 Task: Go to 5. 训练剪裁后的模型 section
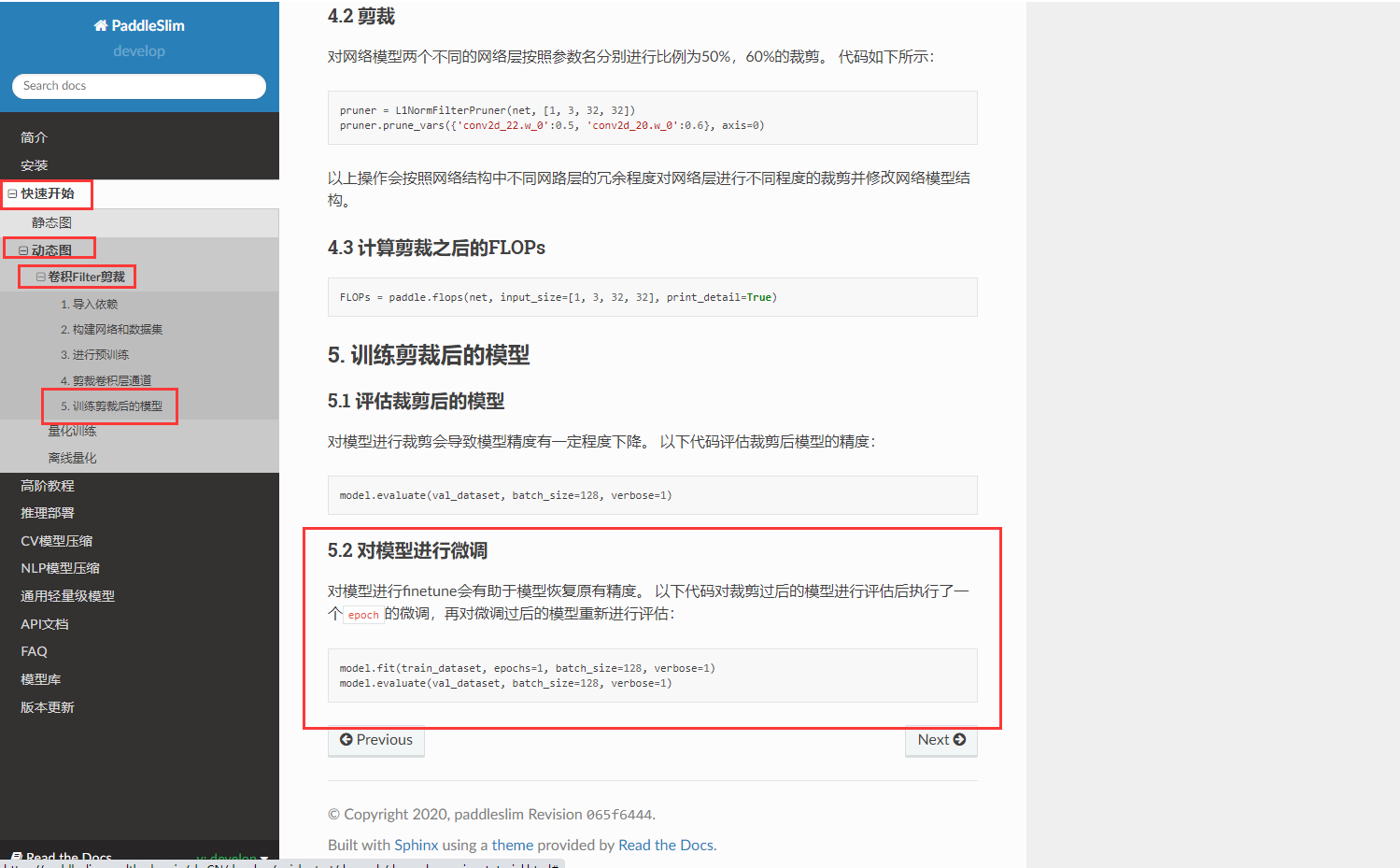coord(112,406)
